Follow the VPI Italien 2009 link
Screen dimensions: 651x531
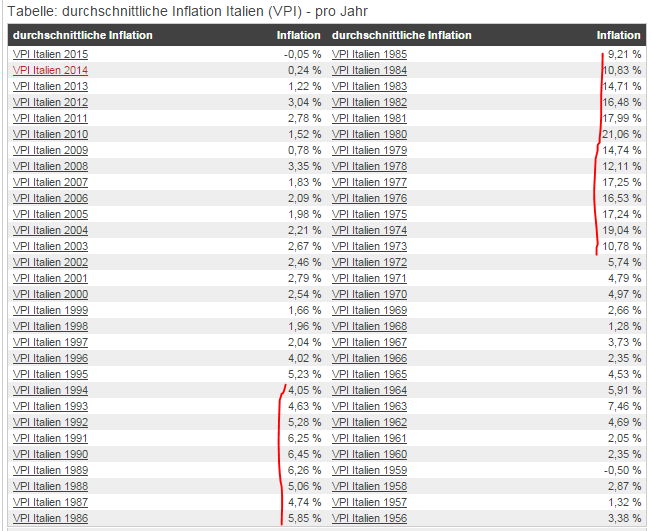pos(50,150)
